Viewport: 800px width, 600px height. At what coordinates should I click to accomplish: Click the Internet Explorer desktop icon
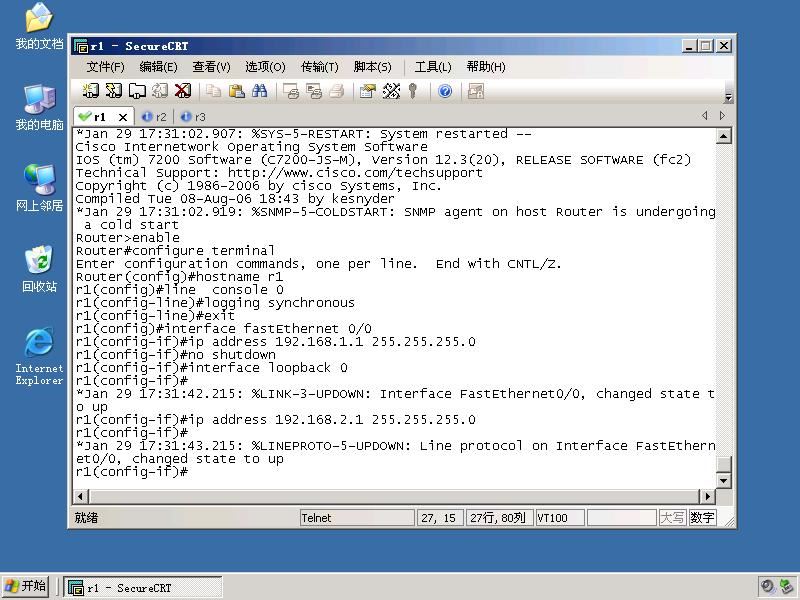39,356
